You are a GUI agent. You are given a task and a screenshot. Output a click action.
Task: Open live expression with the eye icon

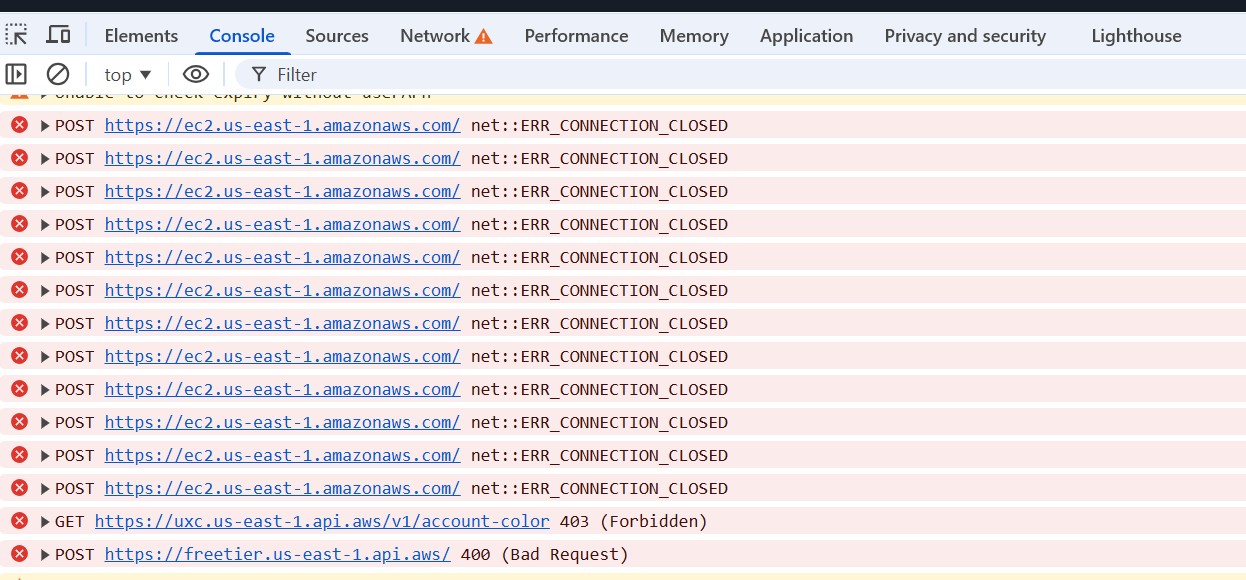[196, 74]
